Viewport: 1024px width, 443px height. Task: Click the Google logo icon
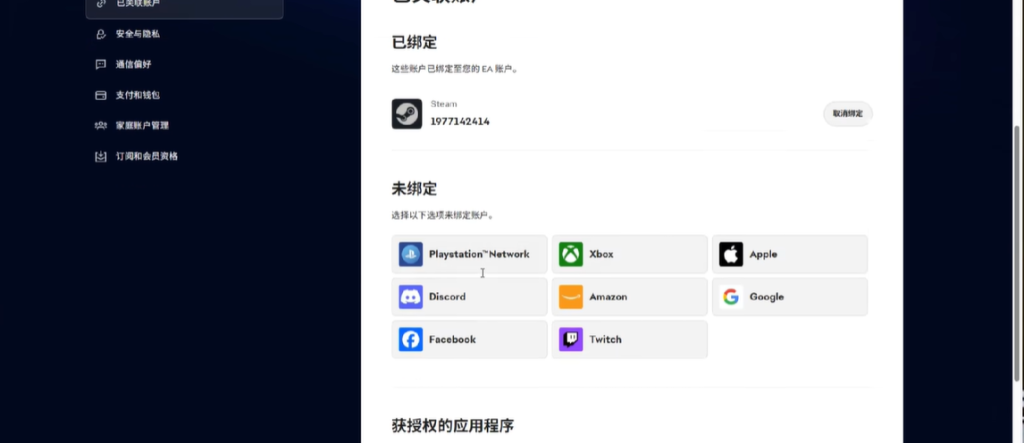click(731, 297)
